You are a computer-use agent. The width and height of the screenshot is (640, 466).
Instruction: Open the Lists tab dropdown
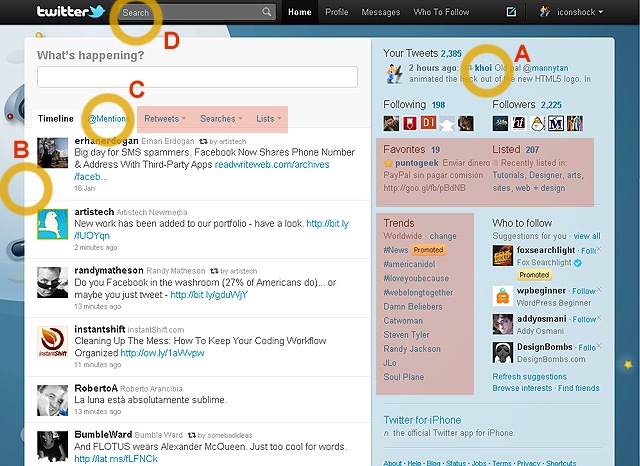click(x=268, y=119)
